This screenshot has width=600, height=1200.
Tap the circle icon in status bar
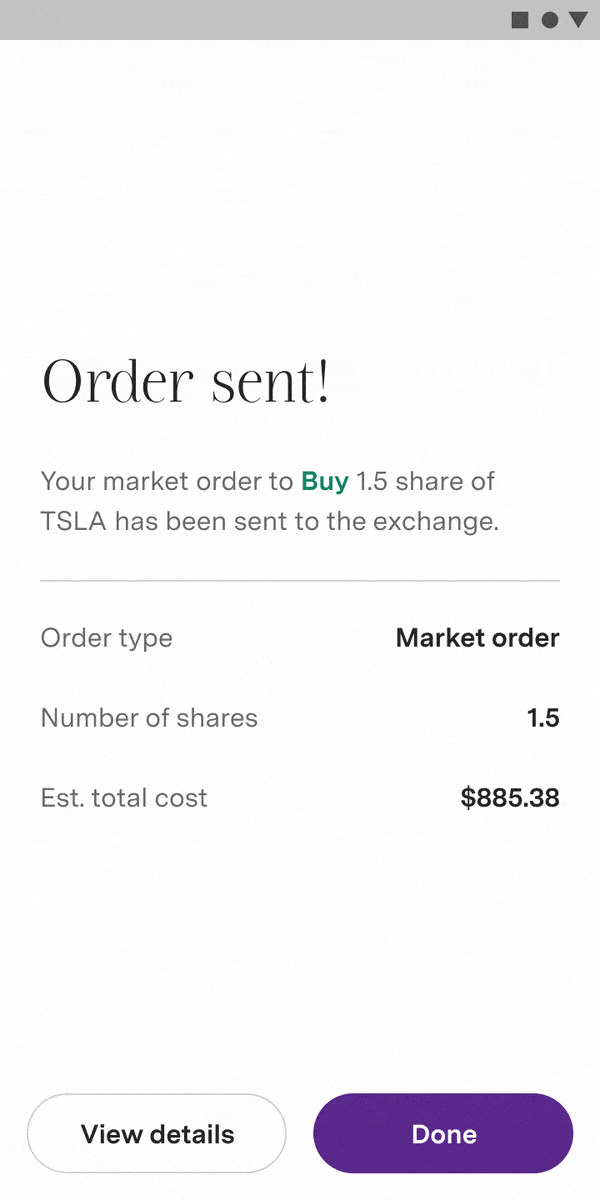click(549, 20)
